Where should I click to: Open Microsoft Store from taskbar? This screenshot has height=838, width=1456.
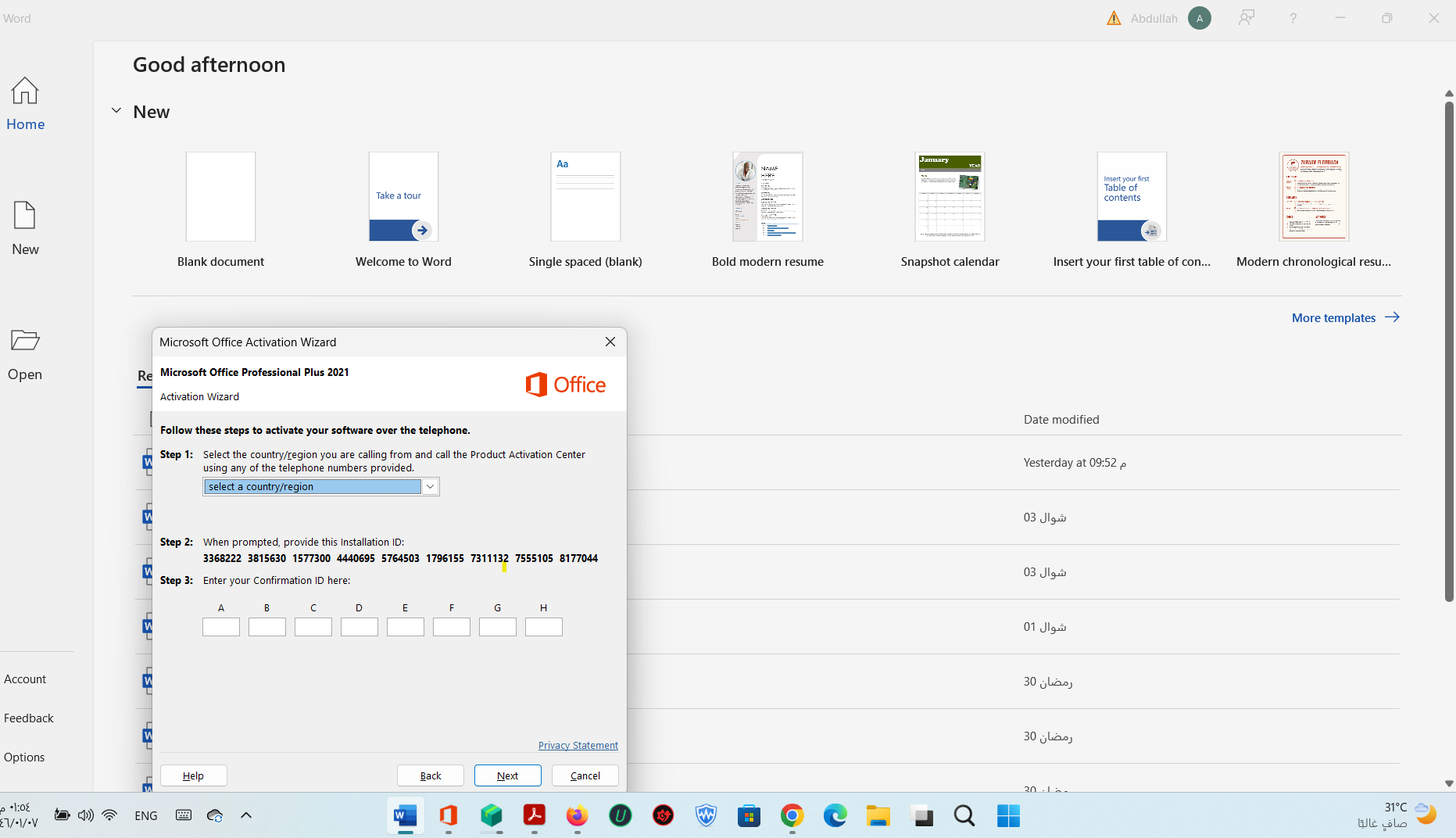click(x=749, y=816)
